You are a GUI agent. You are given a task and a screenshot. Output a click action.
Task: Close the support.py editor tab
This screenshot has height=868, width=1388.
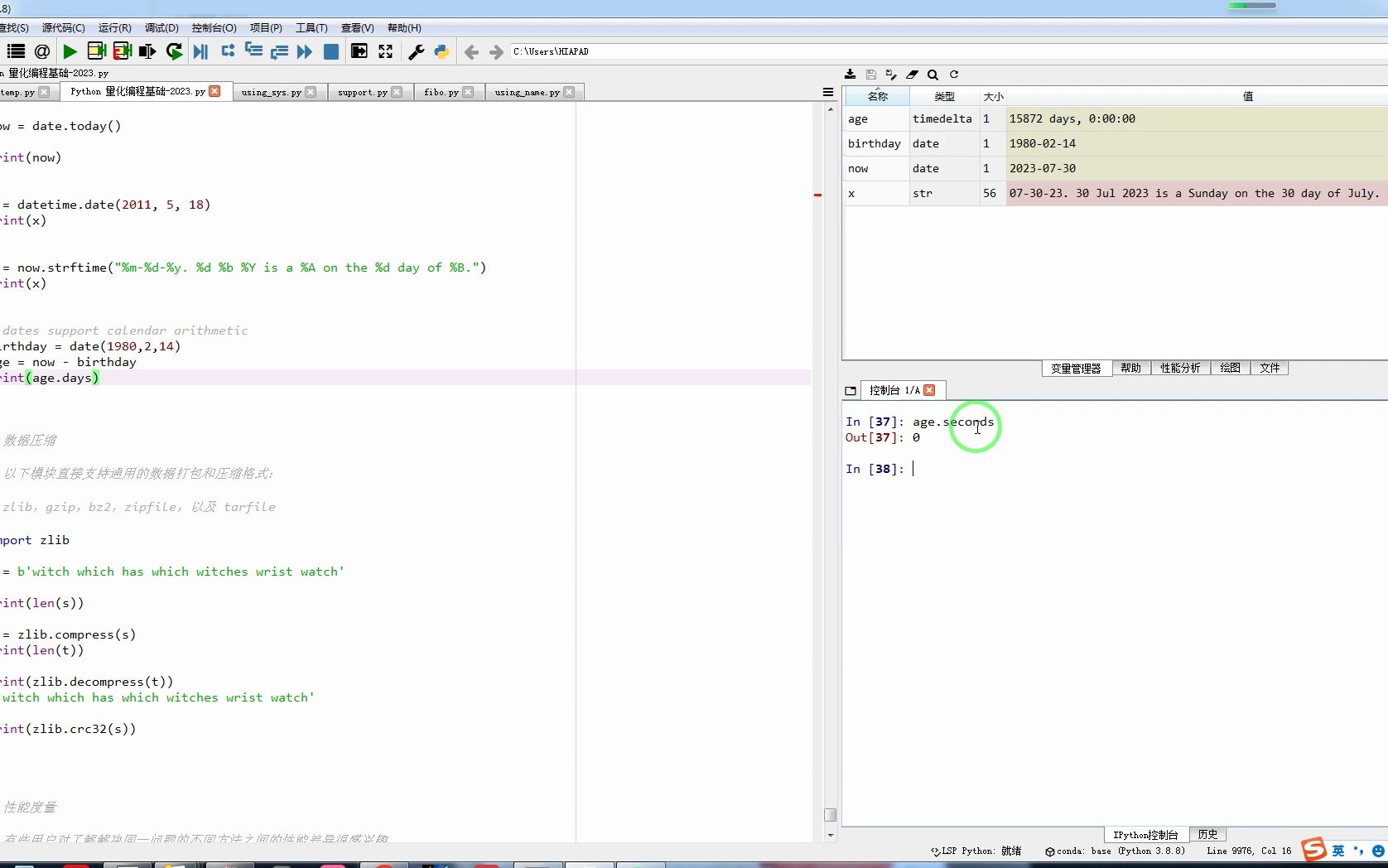(397, 92)
